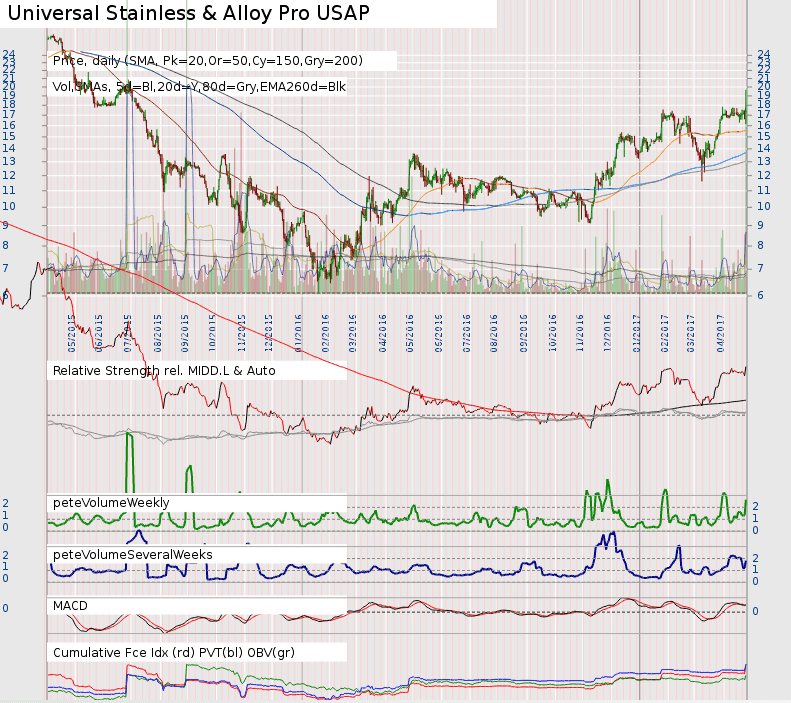Click the 07/2016 date axis label
791x703 pixels.
(467, 333)
